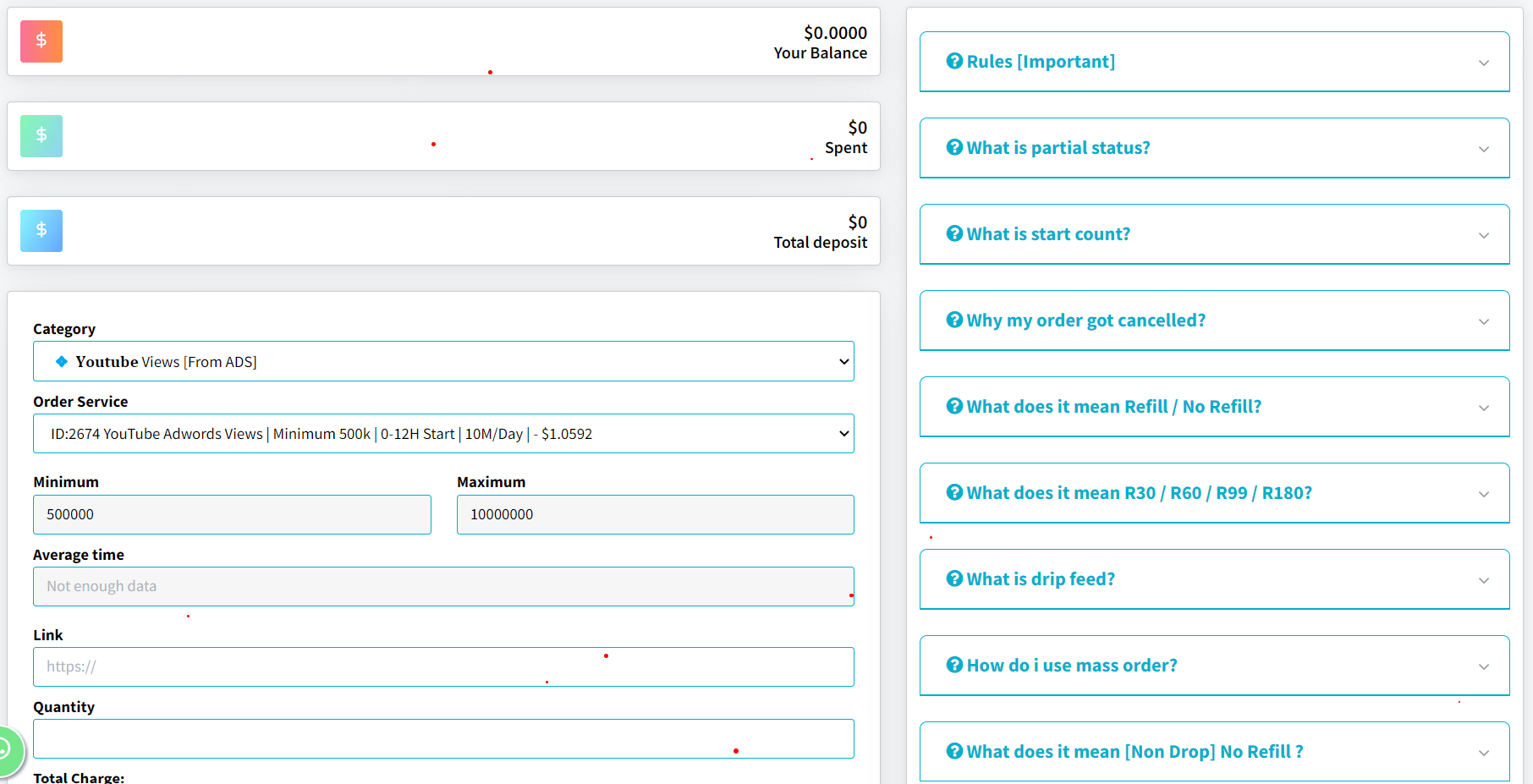Click the green dollar icon beside Spent
Viewport: 1533px width, 784px height.
pos(41,136)
